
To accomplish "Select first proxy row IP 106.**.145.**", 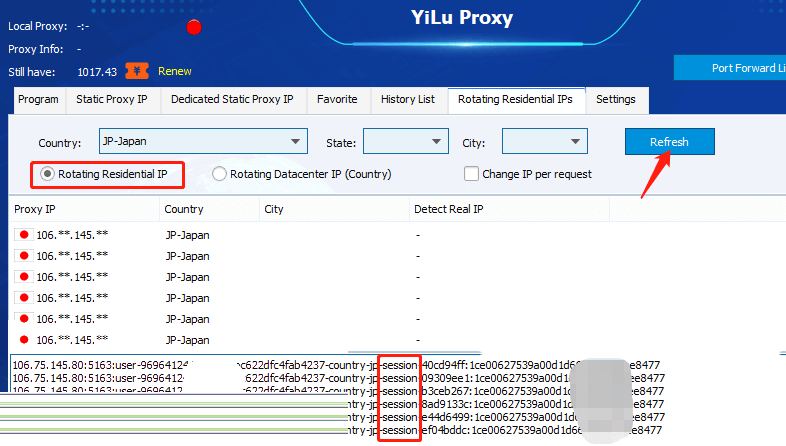I will coord(72,235).
